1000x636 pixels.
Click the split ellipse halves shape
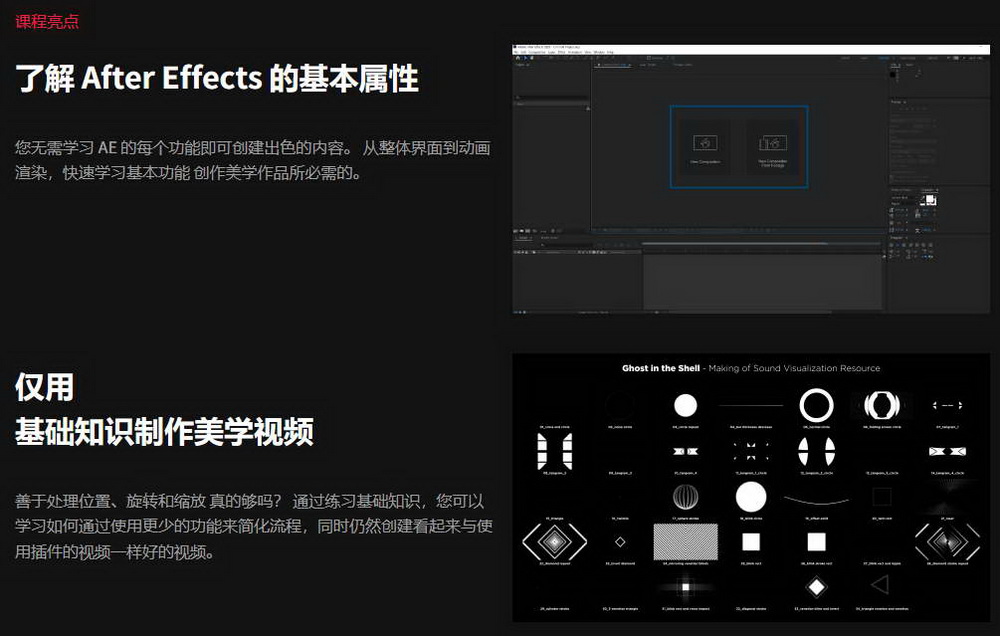tap(816, 451)
